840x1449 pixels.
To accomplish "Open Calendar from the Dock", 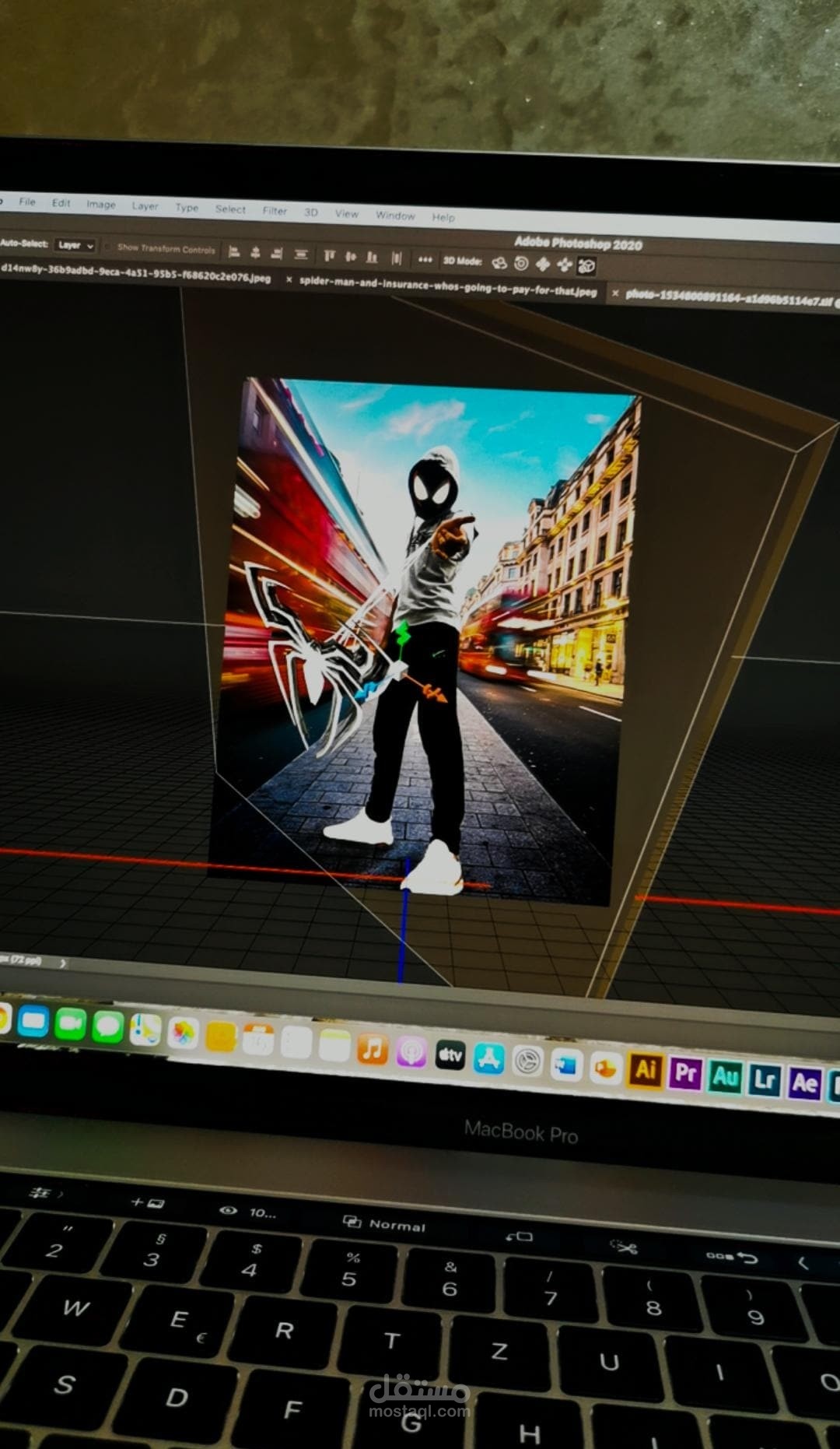I will tap(258, 1040).
